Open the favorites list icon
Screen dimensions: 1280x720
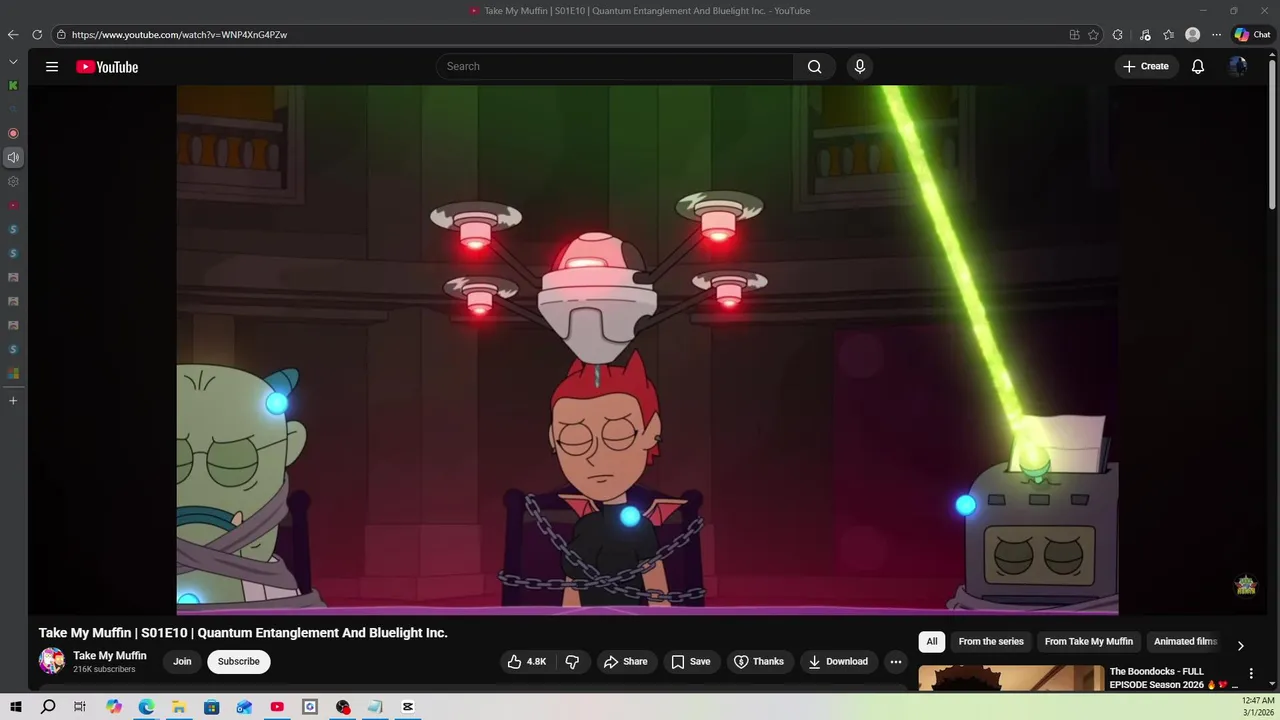(1168, 34)
